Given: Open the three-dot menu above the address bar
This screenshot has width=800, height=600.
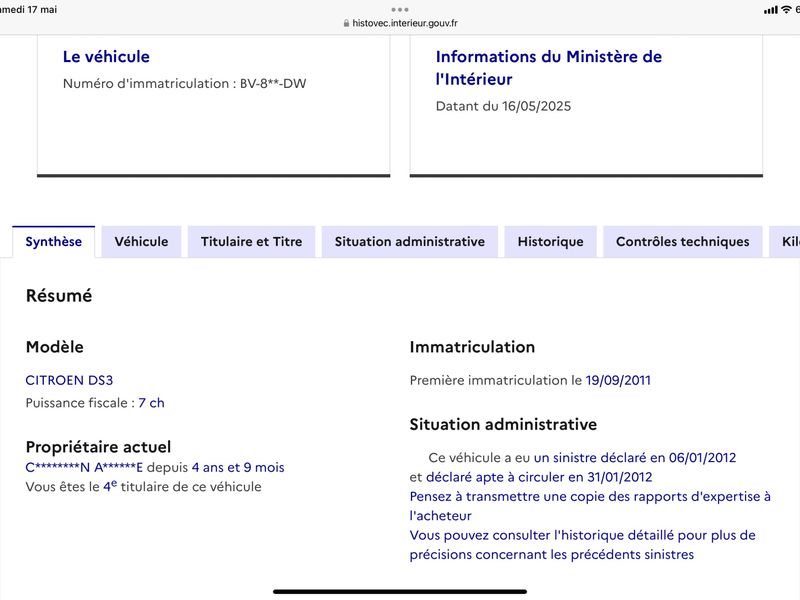Looking at the screenshot, I should click(400, 9).
